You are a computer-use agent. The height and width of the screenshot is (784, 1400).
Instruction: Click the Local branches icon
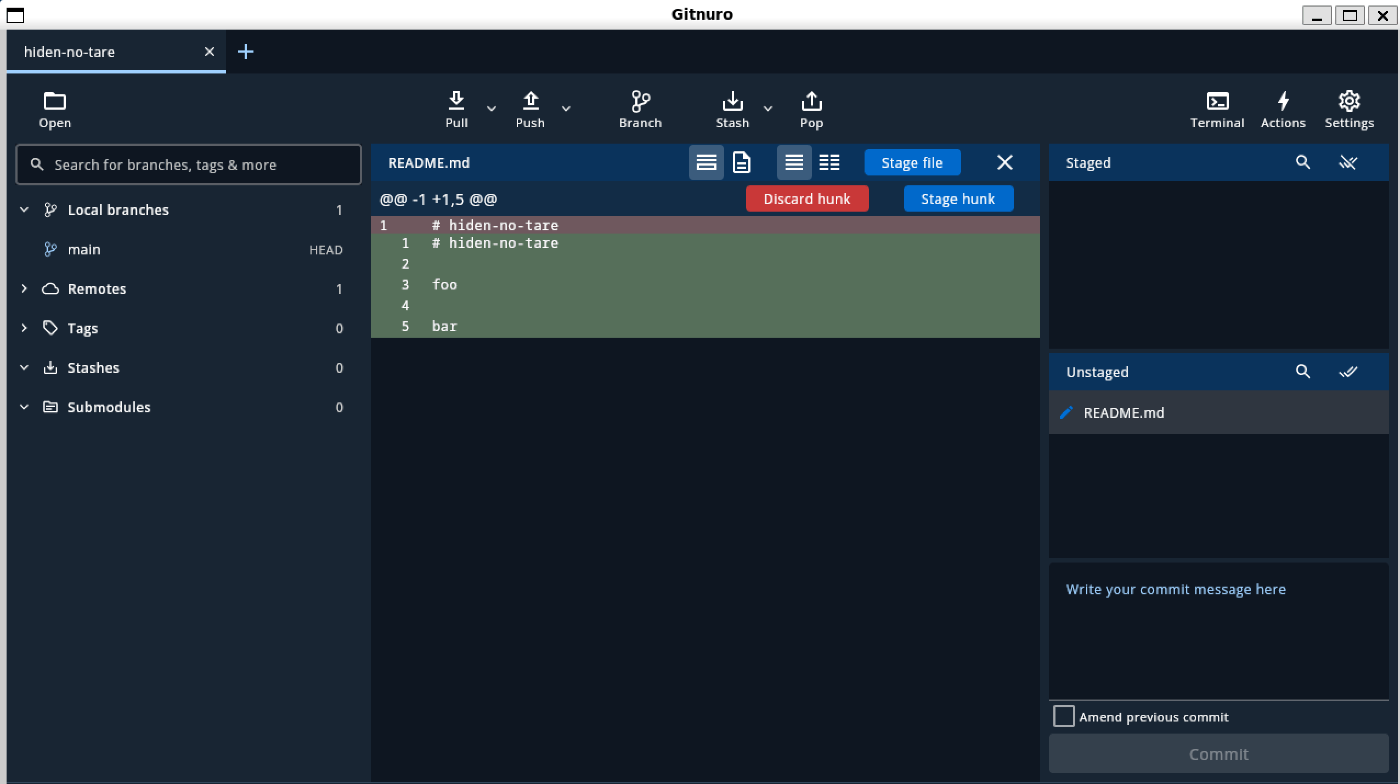pyautogui.click(x=50, y=210)
